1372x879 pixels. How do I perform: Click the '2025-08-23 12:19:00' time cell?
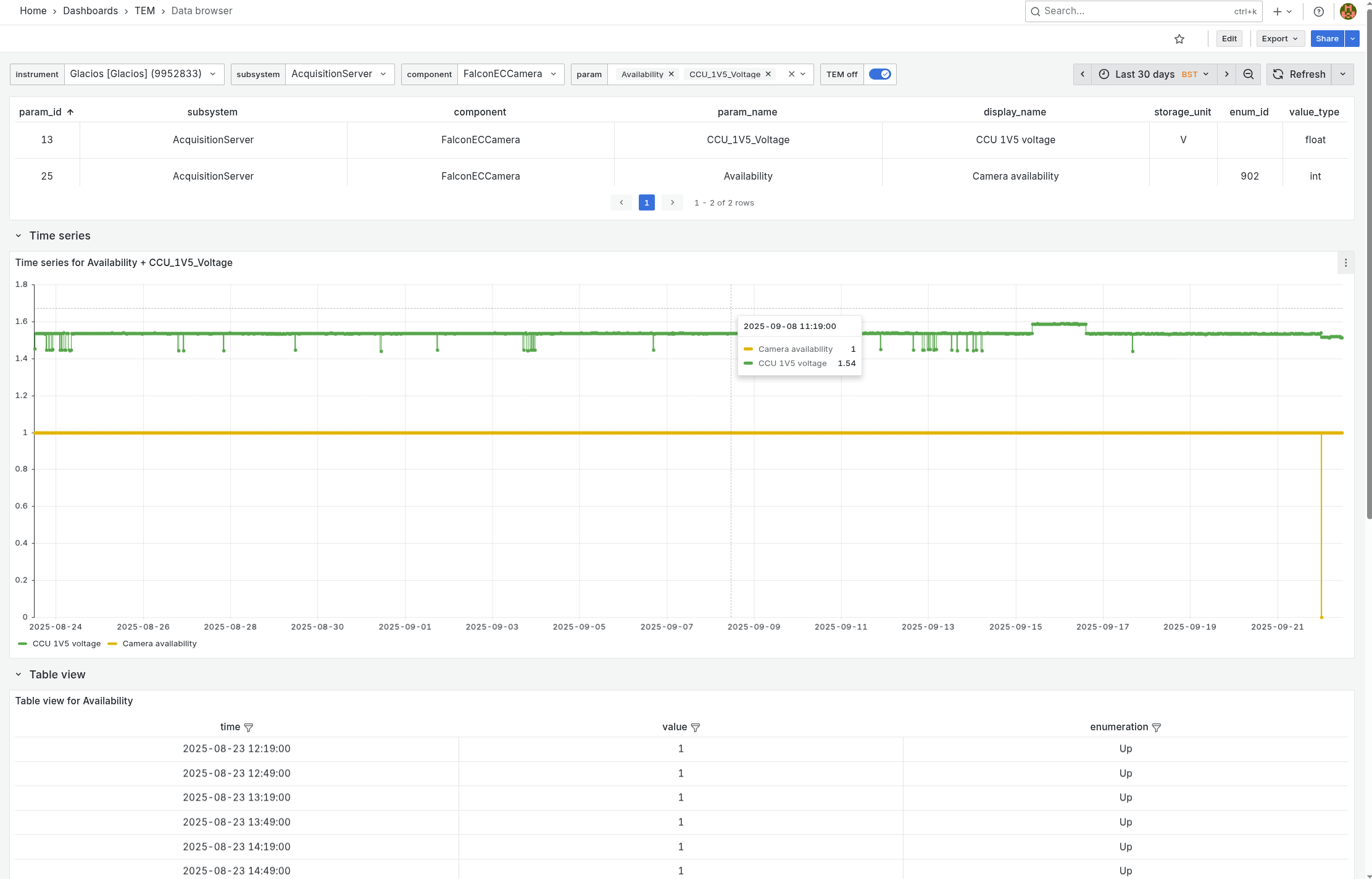pyautogui.click(x=237, y=749)
